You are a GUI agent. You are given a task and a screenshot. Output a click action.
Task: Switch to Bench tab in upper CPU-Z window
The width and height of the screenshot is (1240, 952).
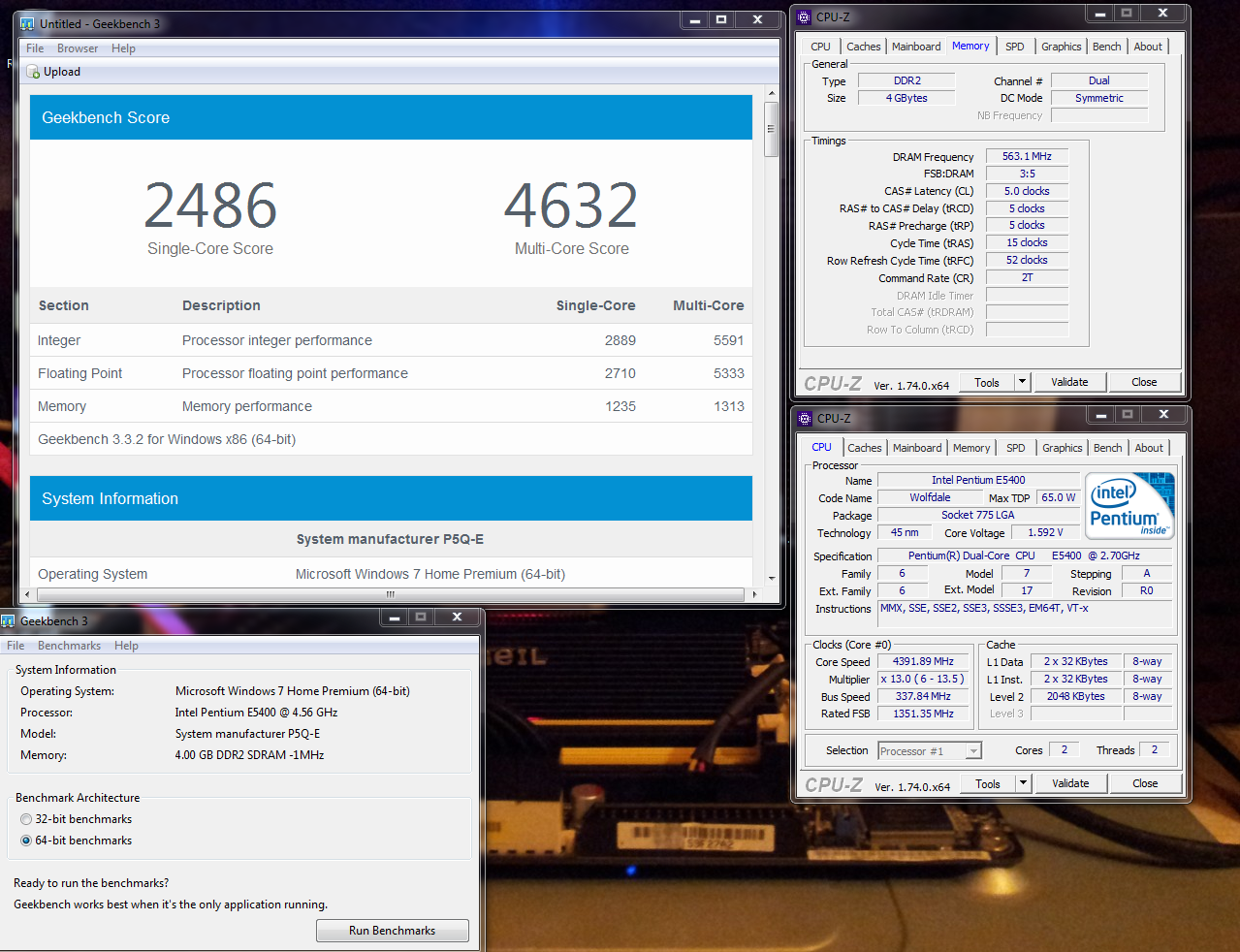point(1107,47)
